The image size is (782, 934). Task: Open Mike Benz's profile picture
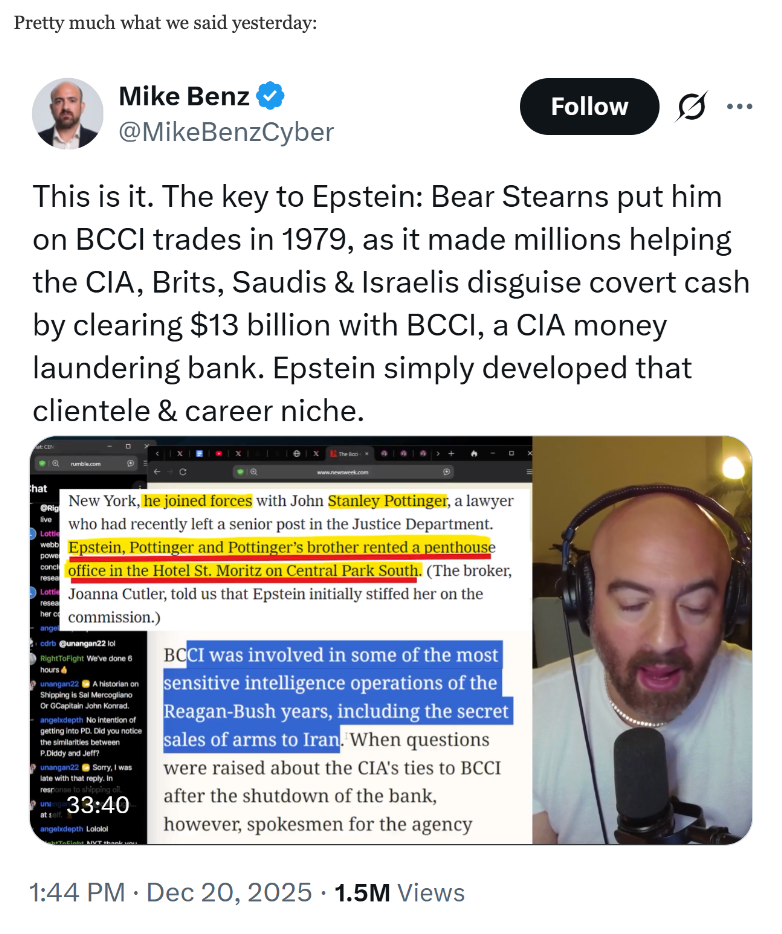point(67,113)
